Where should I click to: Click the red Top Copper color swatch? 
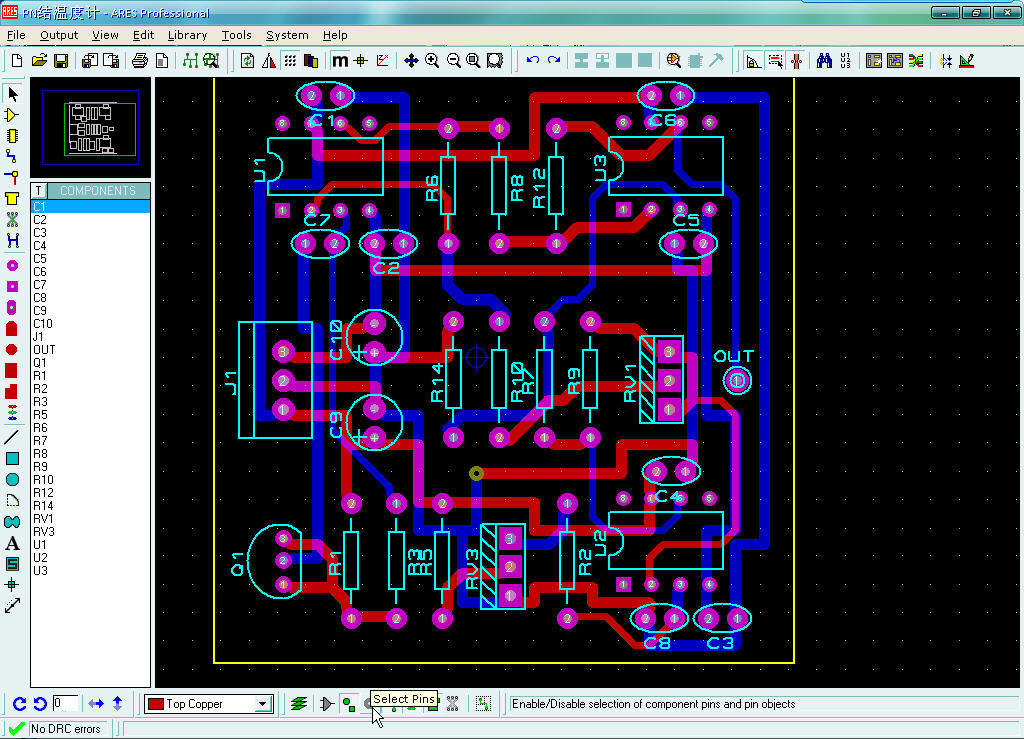click(155, 704)
